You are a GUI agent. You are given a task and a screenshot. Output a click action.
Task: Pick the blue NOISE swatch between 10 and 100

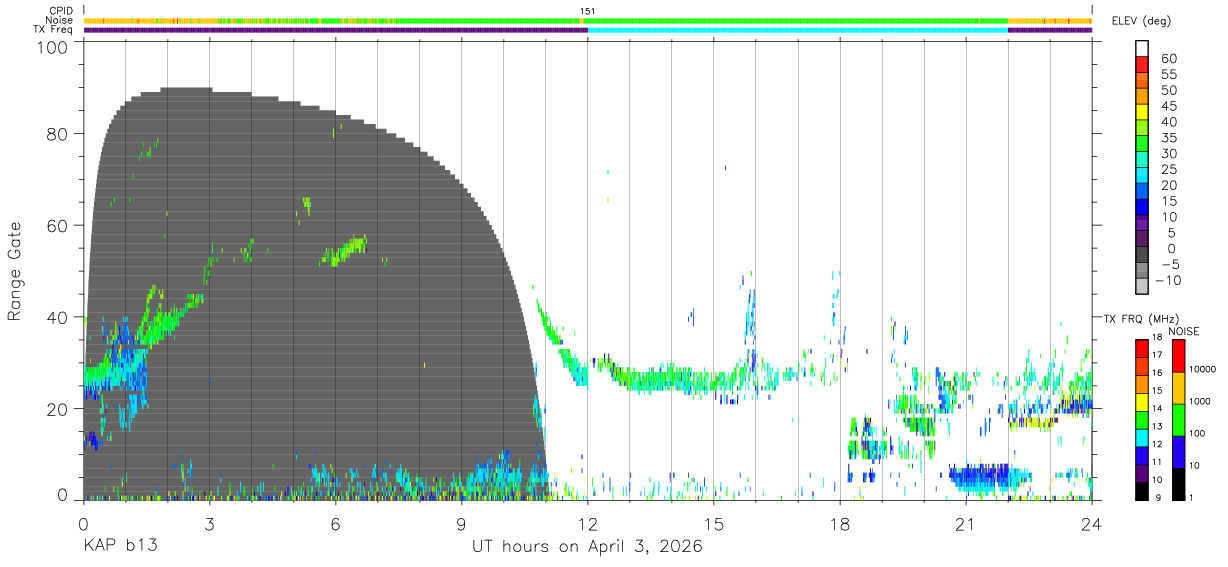pos(1177,452)
